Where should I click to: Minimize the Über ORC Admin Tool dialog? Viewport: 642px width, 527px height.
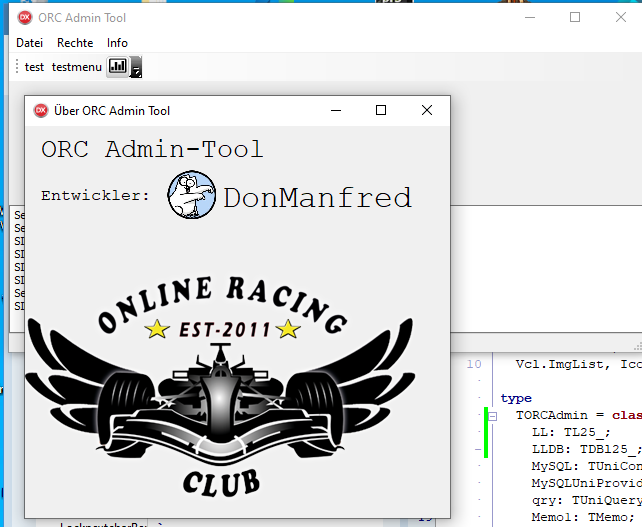click(x=335, y=111)
